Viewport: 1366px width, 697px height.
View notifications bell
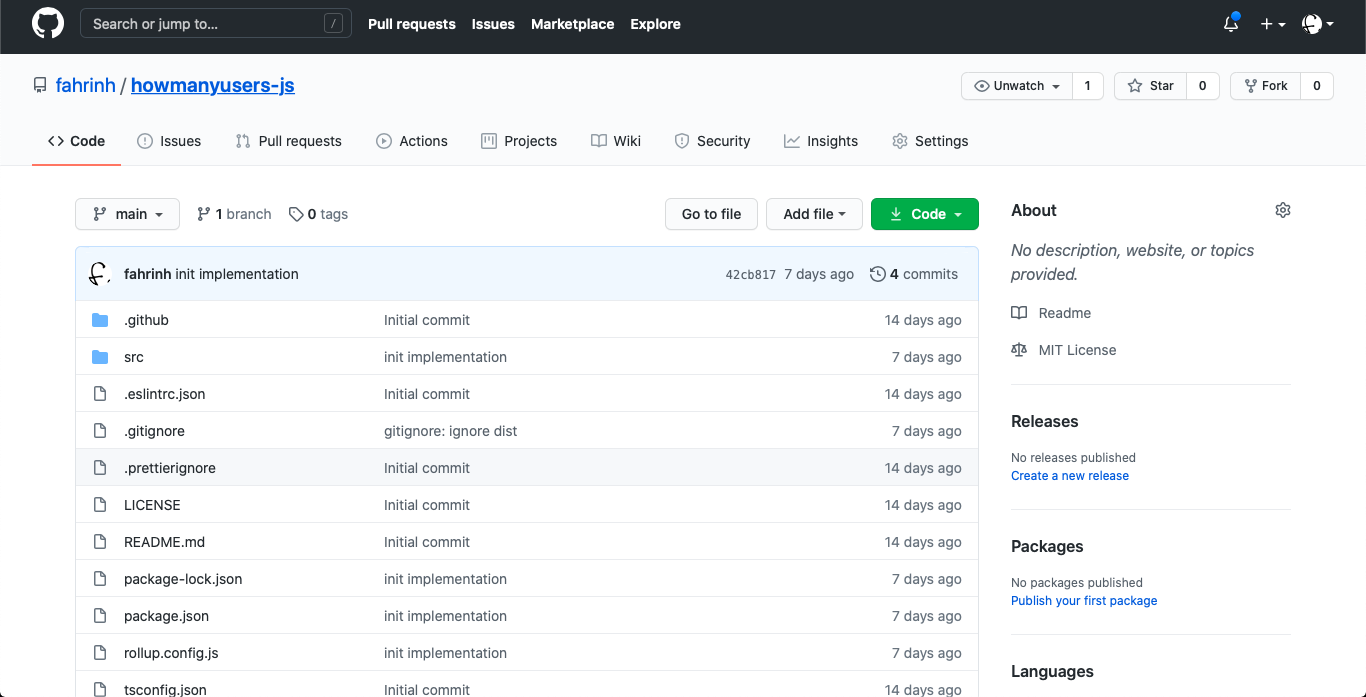(x=1231, y=24)
